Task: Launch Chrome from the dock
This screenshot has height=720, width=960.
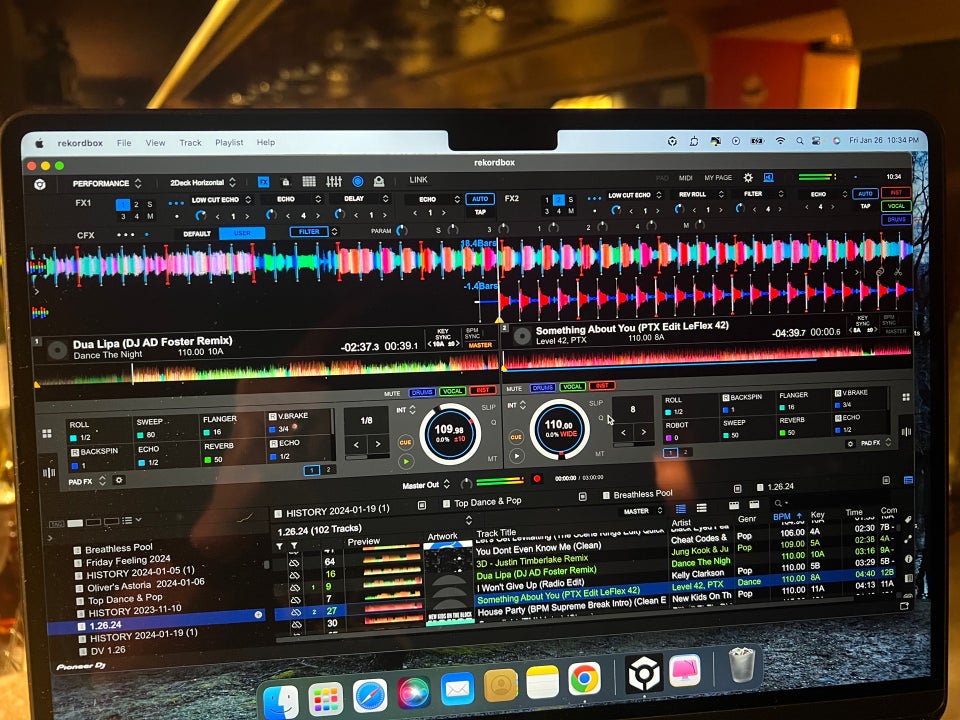Action: pyautogui.click(x=584, y=679)
